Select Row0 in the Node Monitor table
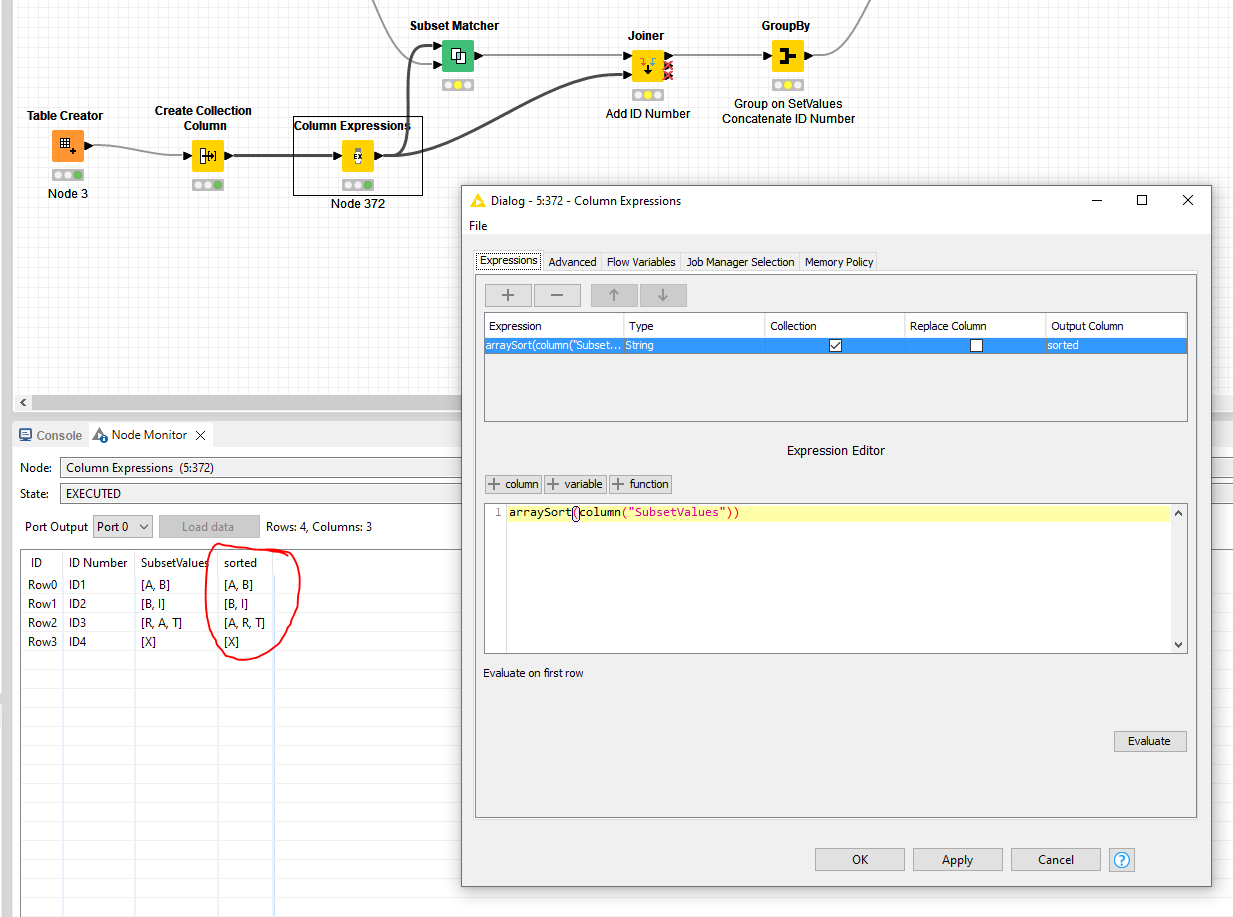Viewport: 1233px width, 917px height. [x=43, y=585]
